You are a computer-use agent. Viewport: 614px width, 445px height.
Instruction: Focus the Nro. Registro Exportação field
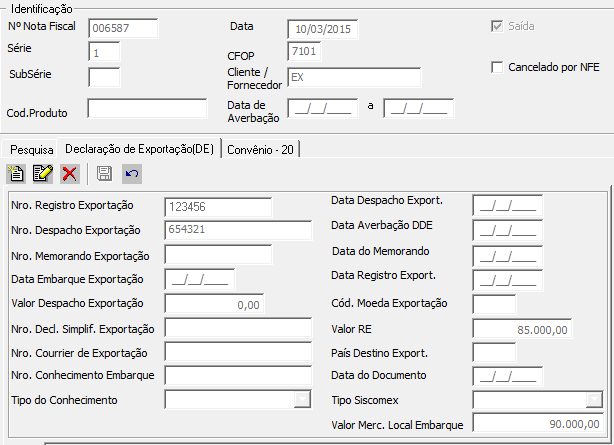[218, 207]
